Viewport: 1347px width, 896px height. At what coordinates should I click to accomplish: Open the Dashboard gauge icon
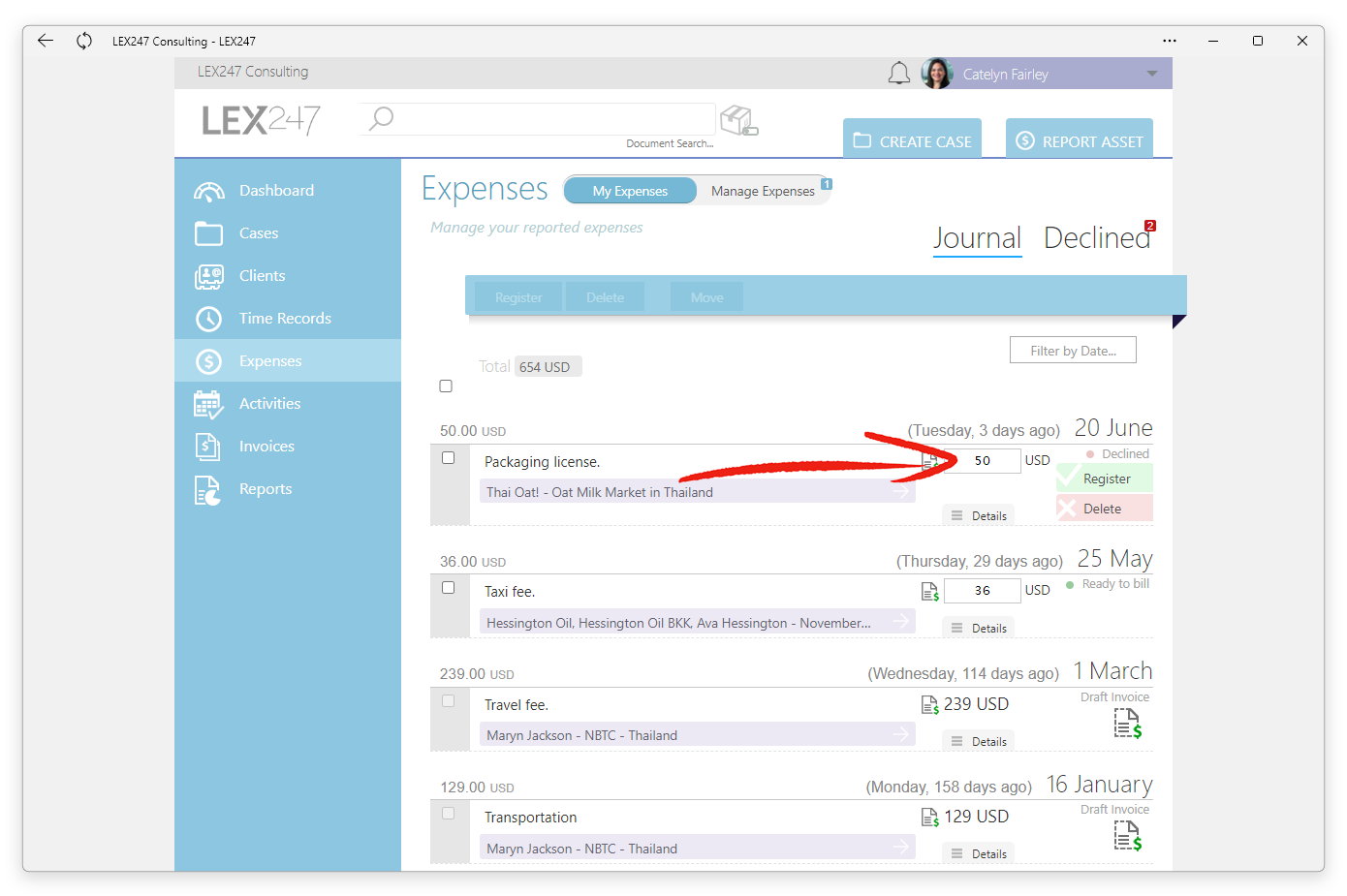[208, 191]
